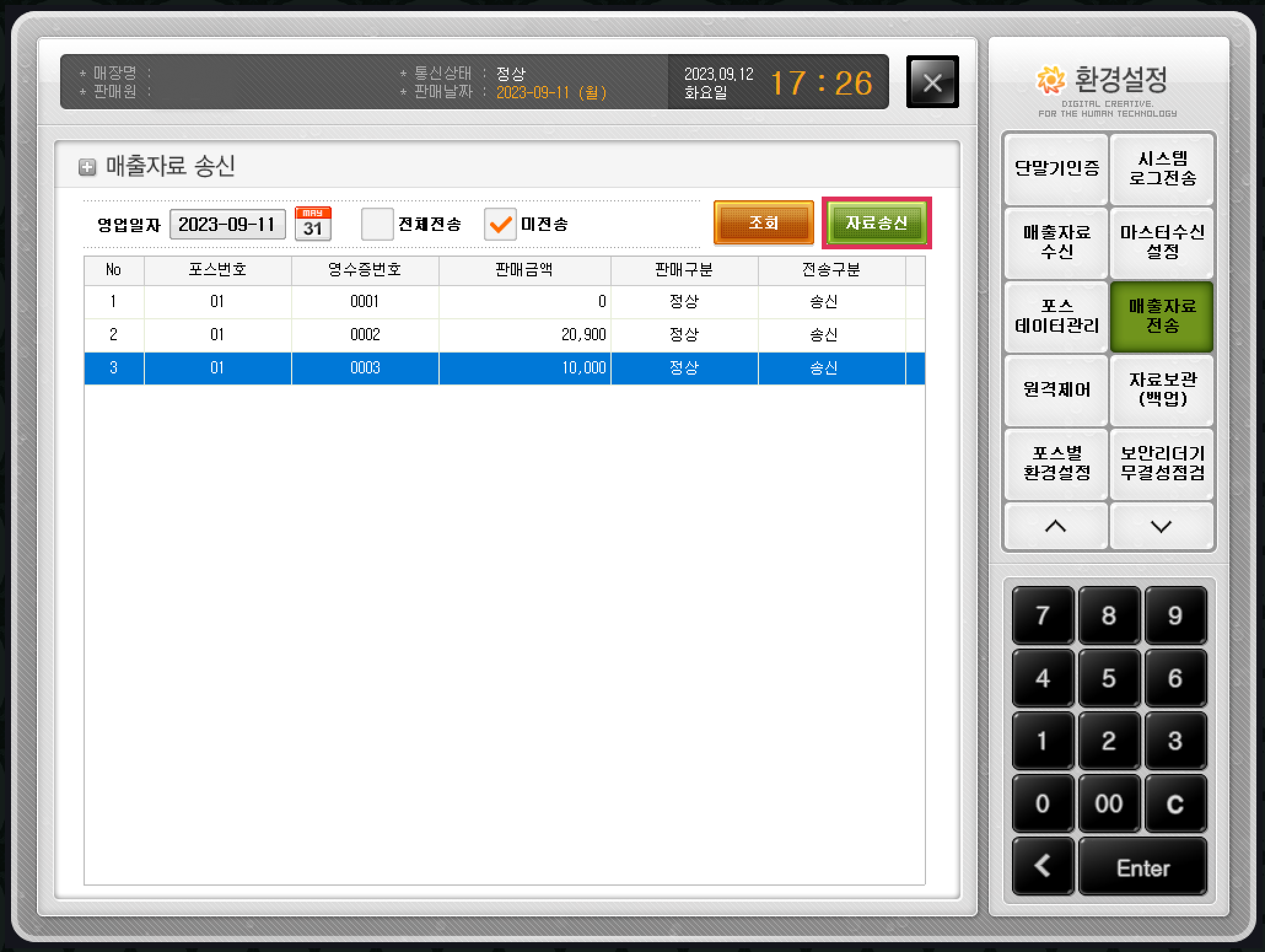Open the 포스 데이터관리 menu
The width and height of the screenshot is (1265, 952).
pyautogui.click(x=1056, y=316)
